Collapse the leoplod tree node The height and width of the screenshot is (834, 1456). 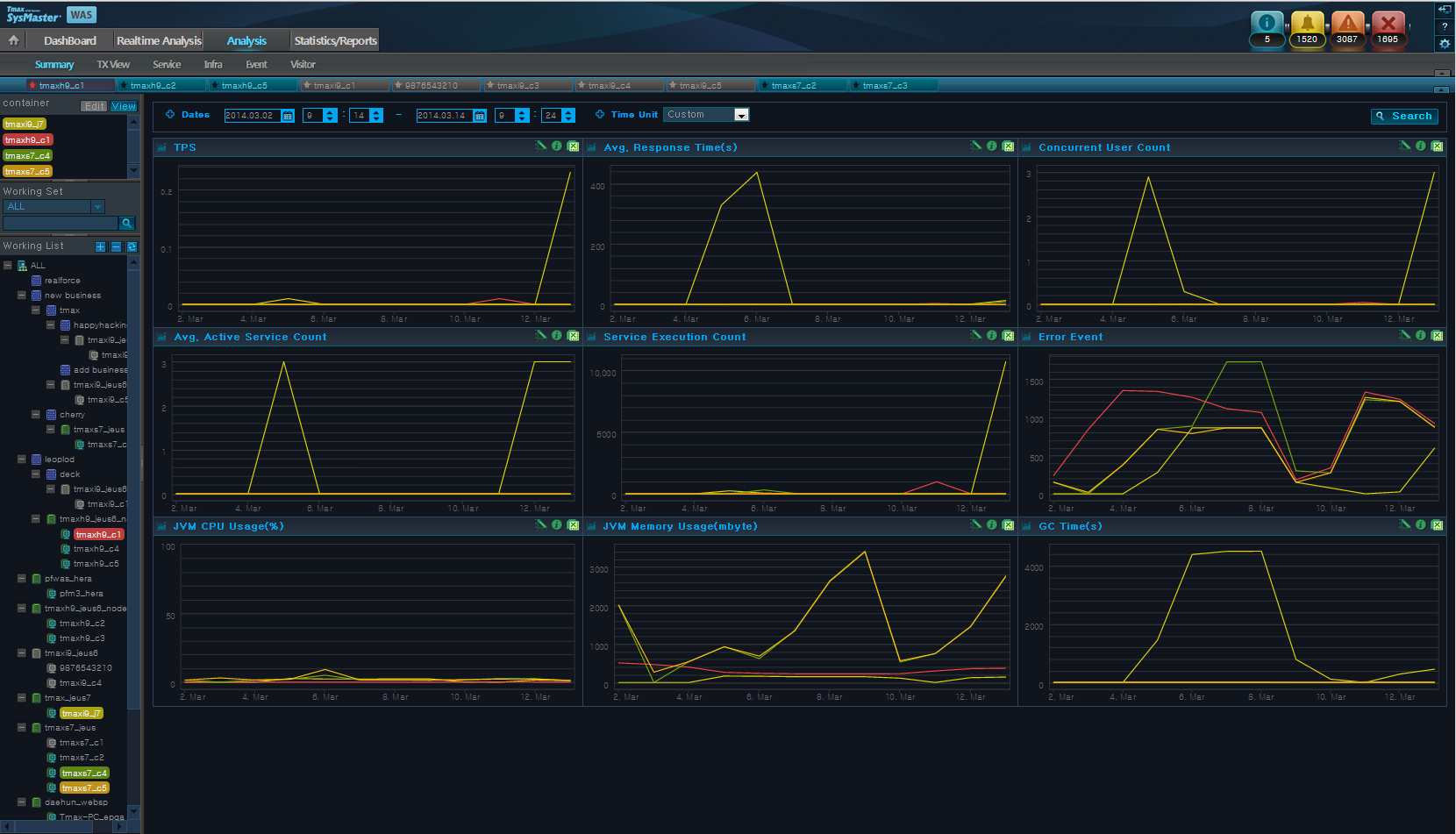pos(21,459)
